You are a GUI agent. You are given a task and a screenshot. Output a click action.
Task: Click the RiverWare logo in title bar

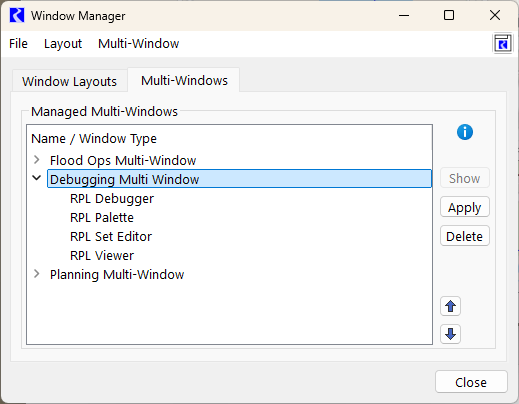pos(17,15)
